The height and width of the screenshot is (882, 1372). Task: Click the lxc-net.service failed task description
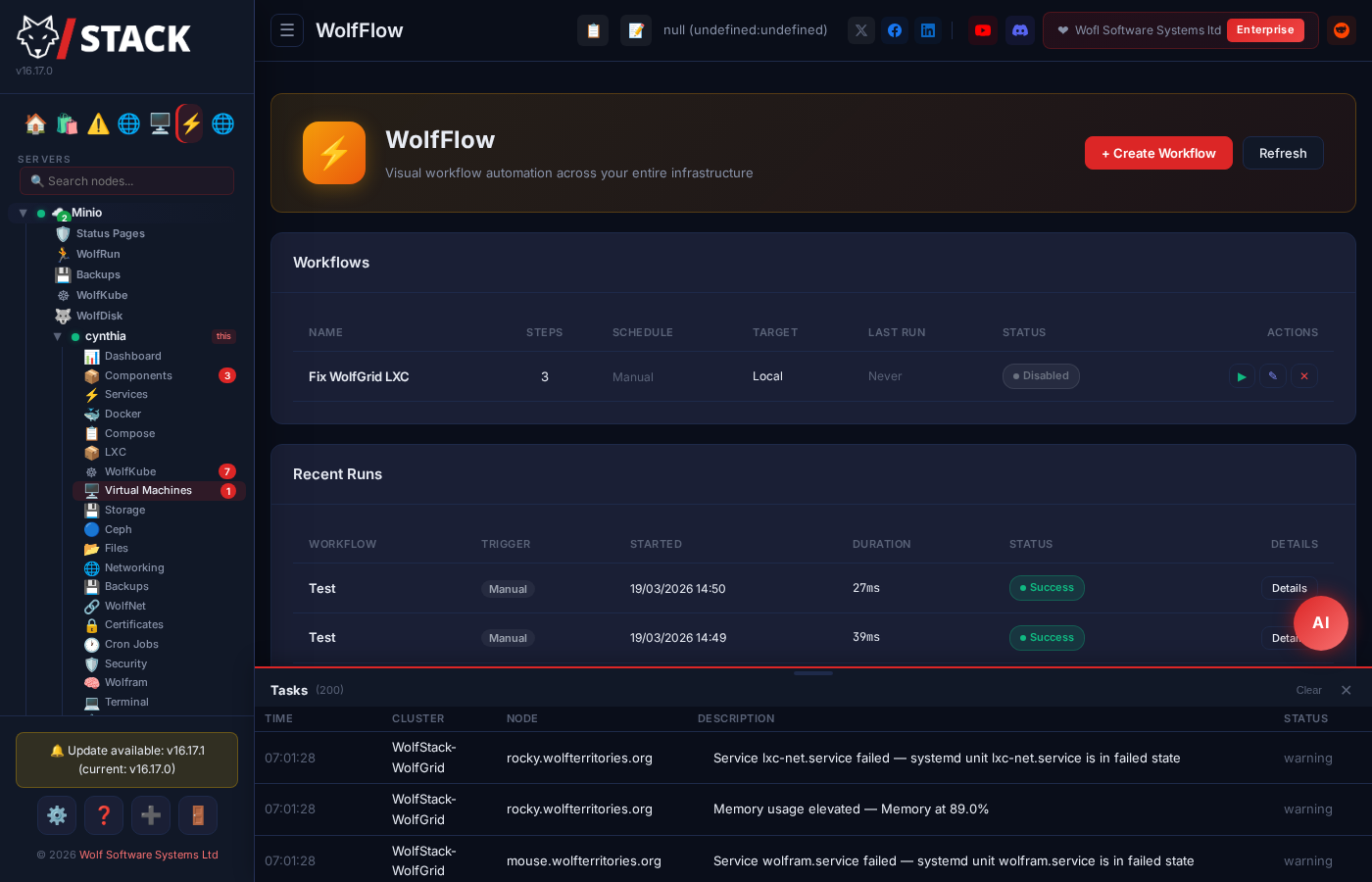click(x=947, y=758)
